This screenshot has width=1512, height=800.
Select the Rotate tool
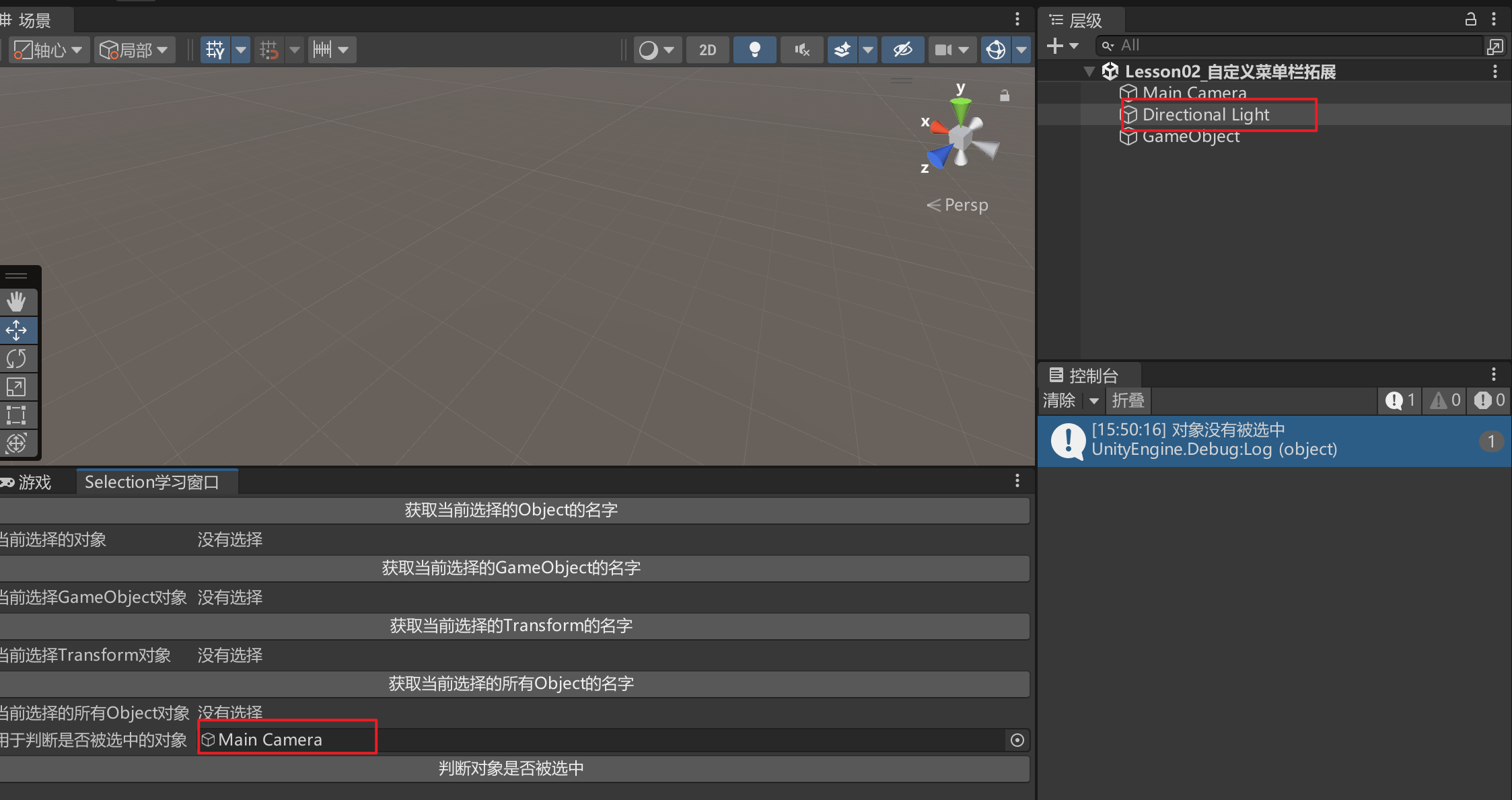click(16, 359)
